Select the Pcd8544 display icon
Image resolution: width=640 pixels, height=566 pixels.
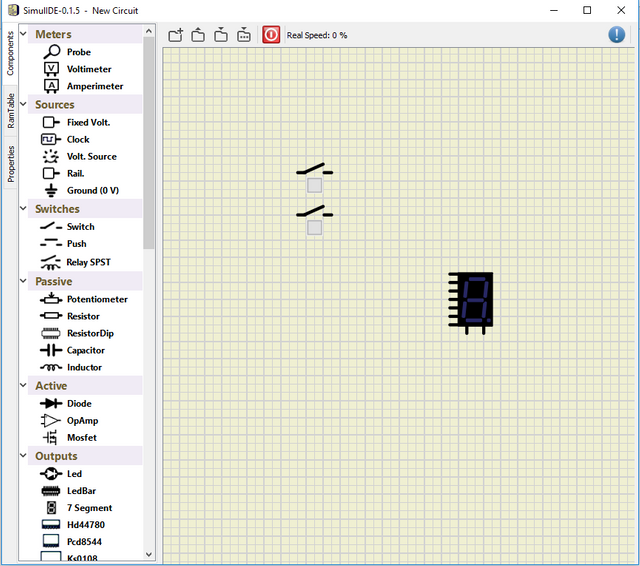point(51,542)
